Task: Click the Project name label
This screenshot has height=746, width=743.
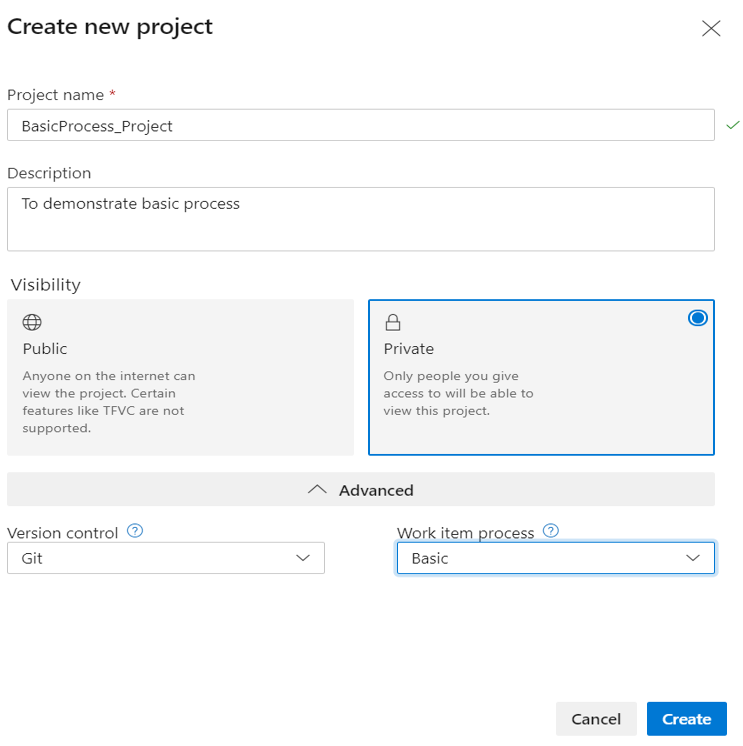Action: [55, 95]
